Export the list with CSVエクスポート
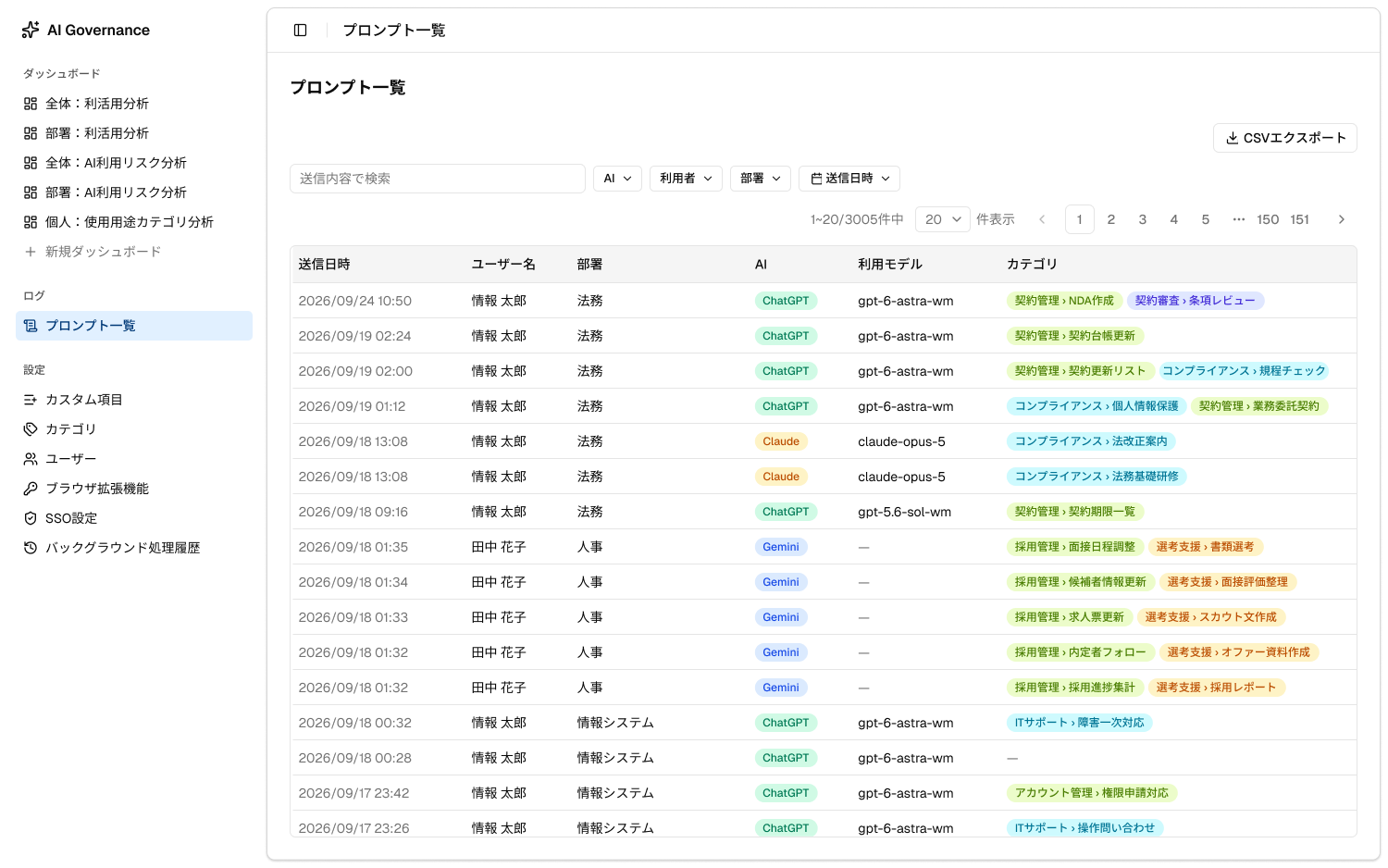This screenshot has height=868, width=1388. click(1285, 138)
